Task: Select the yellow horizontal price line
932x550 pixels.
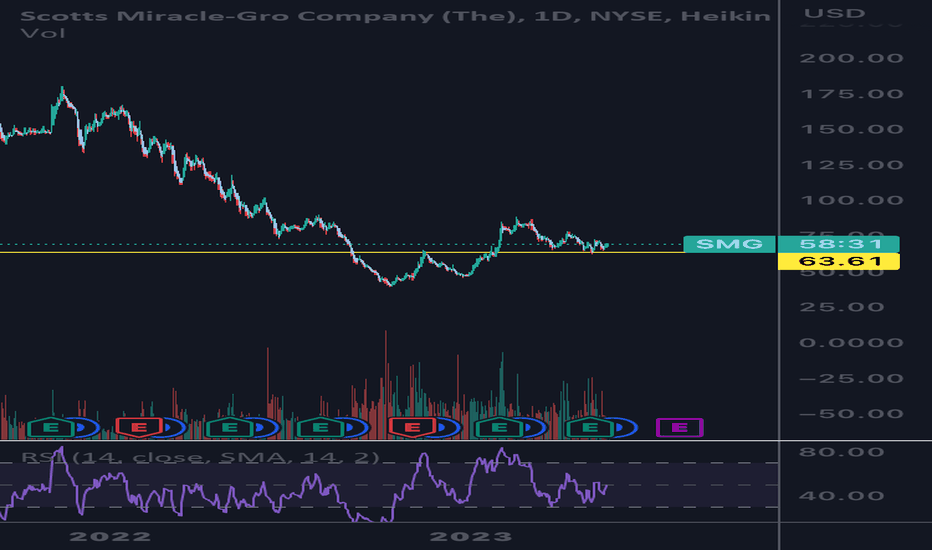Action: [x=342, y=253]
